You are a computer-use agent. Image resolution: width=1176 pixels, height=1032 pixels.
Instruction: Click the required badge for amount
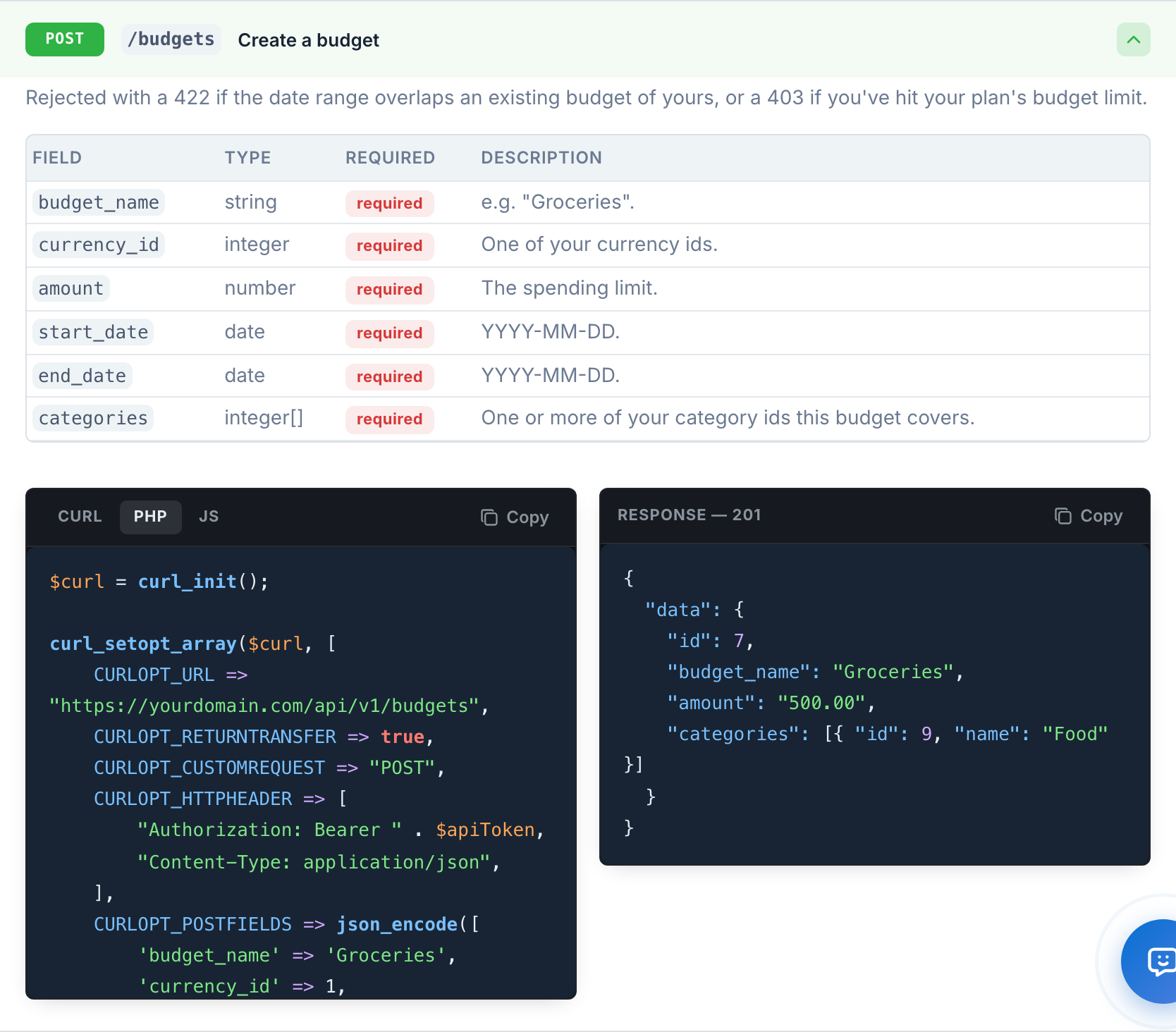pyautogui.click(x=389, y=290)
